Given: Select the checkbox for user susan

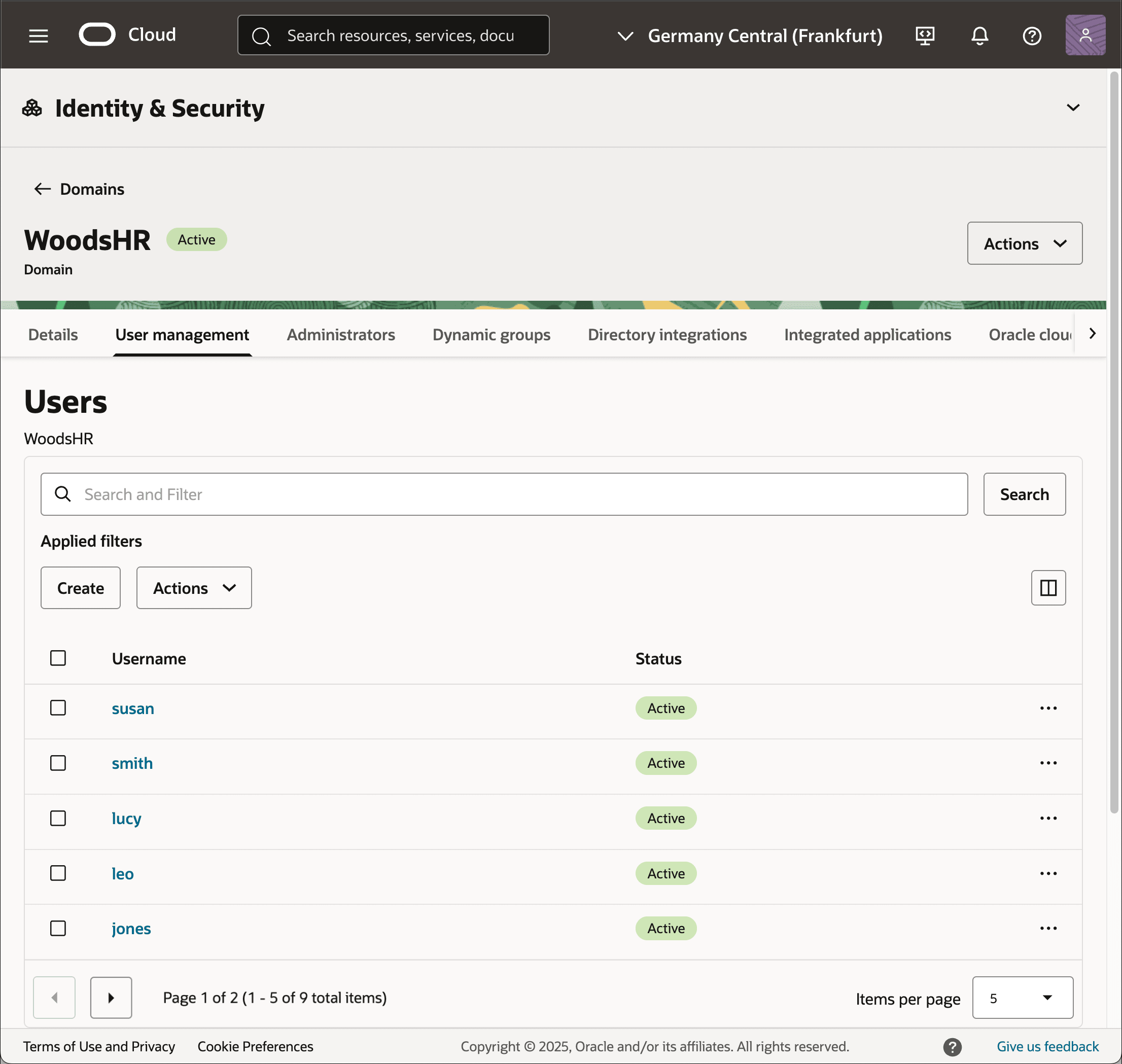Looking at the screenshot, I should 58,708.
